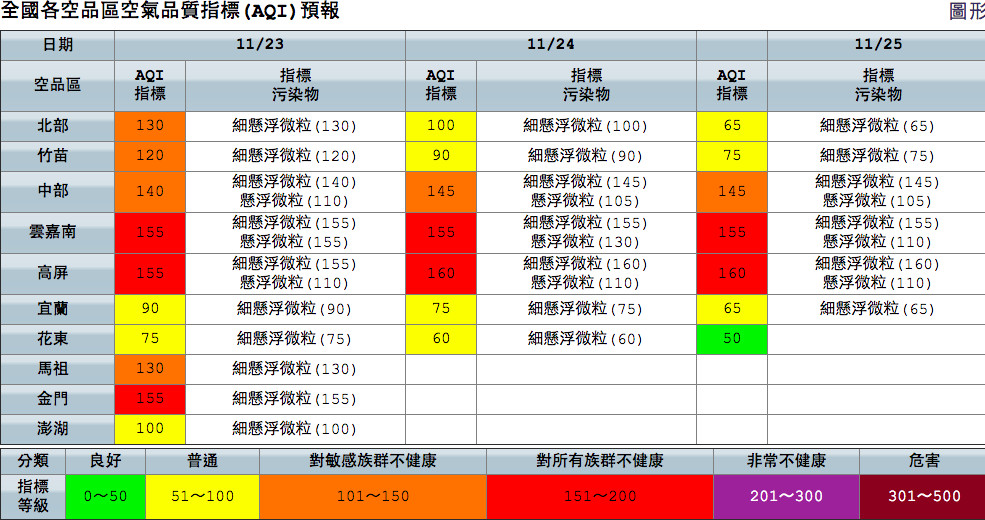
Task: Click the 11/24 date column header
Action: coord(550,45)
